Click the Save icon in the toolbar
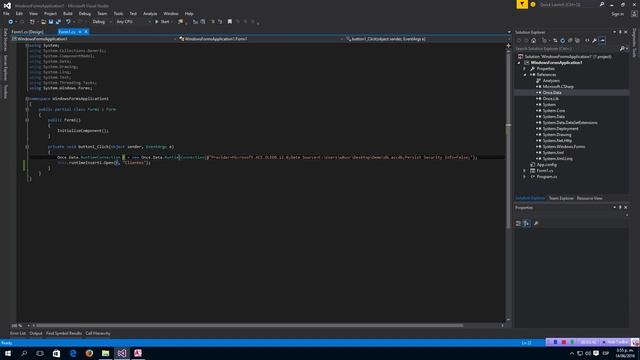 (51, 22)
